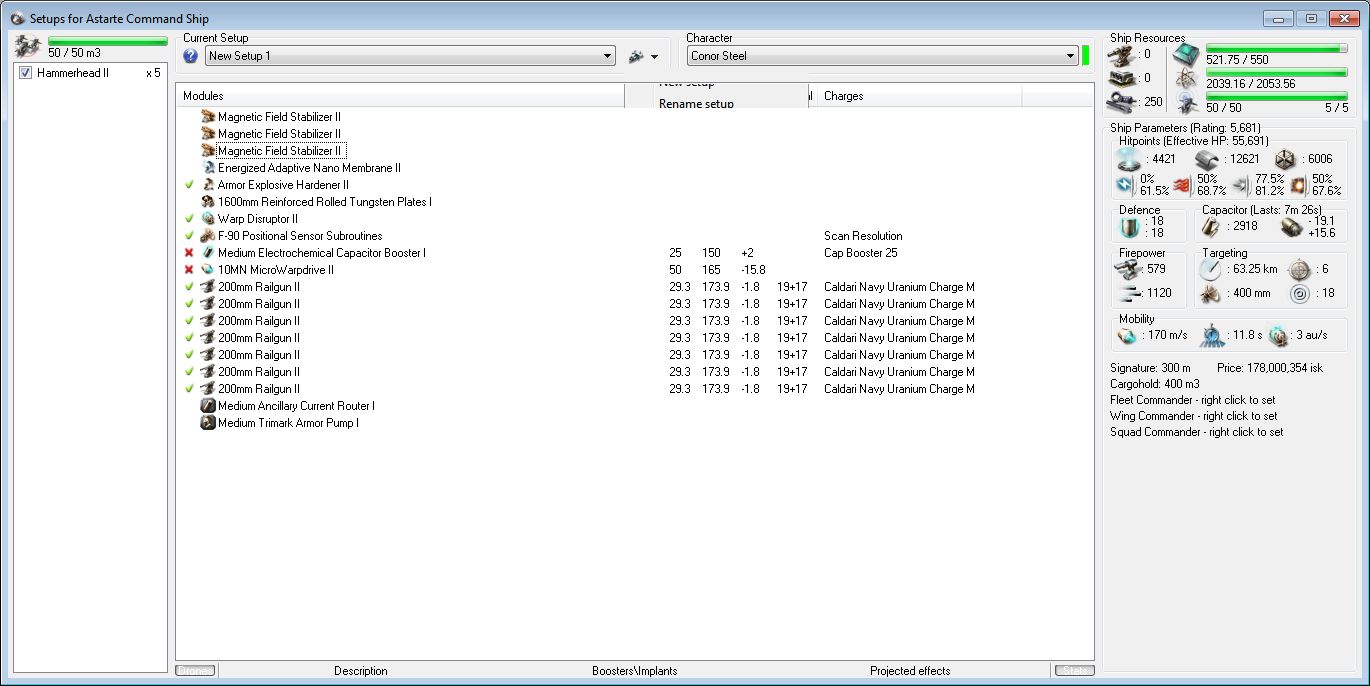Switch to the Stats tab
The height and width of the screenshot is (686, 1370).
pos(1074,671)
